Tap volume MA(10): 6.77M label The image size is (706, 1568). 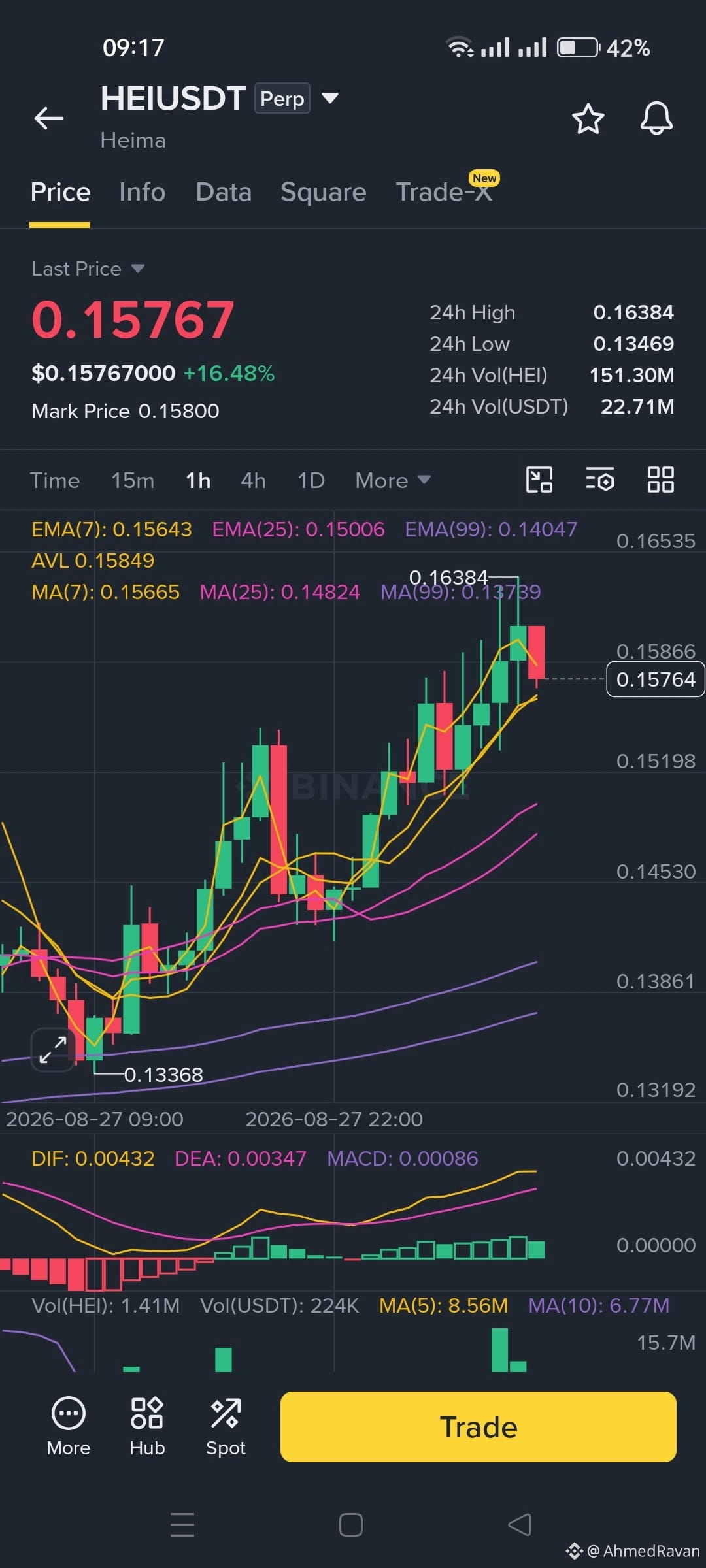[x=599, y=1305]
